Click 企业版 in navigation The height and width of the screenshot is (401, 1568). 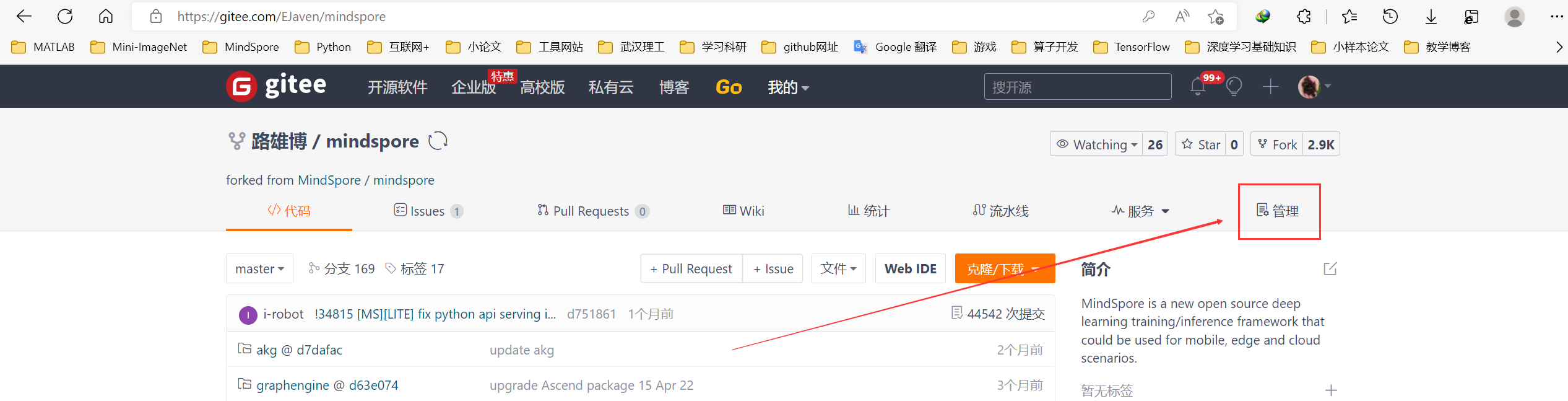(x=474, y=87)
